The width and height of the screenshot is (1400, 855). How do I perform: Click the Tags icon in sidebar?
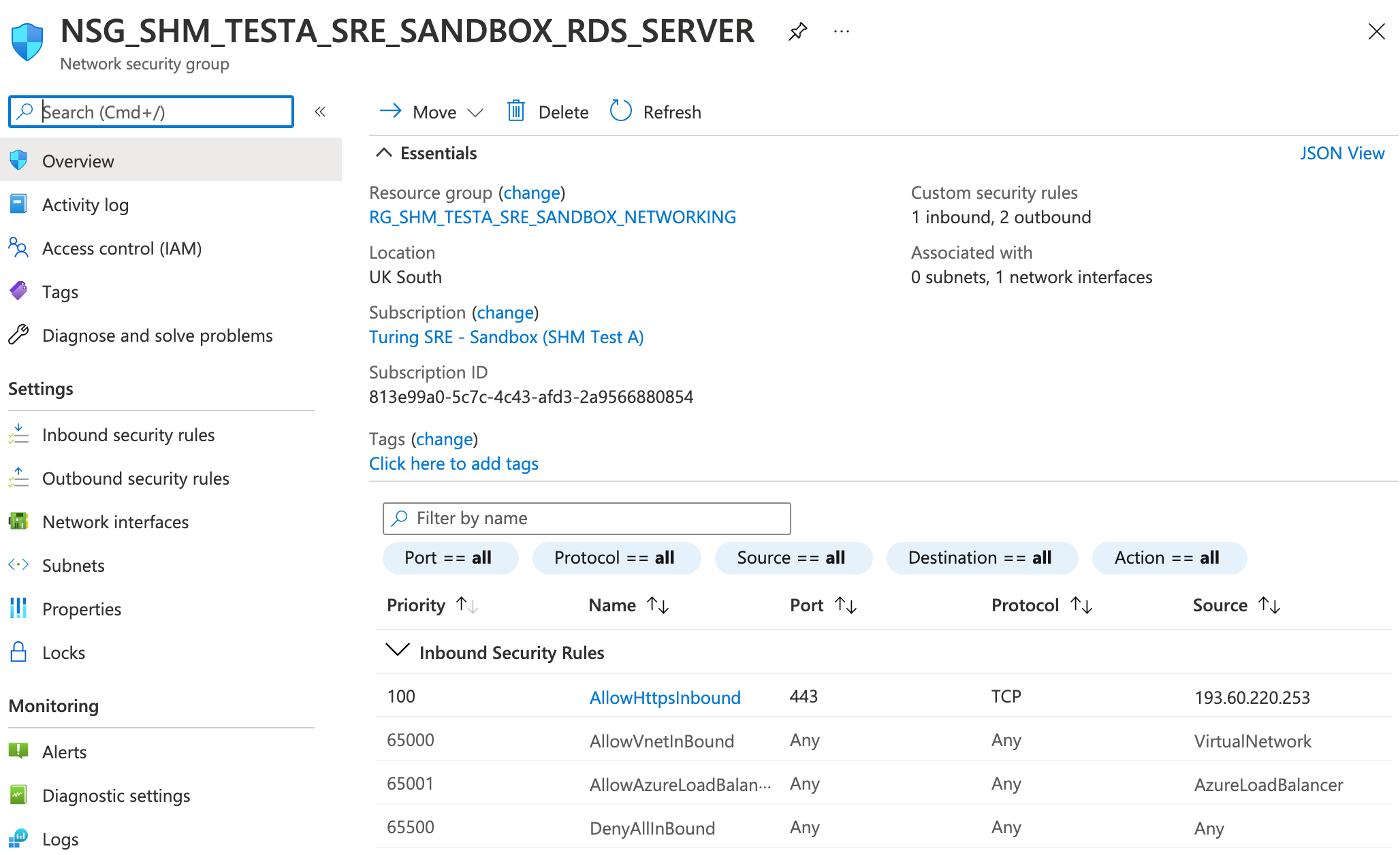18,291
